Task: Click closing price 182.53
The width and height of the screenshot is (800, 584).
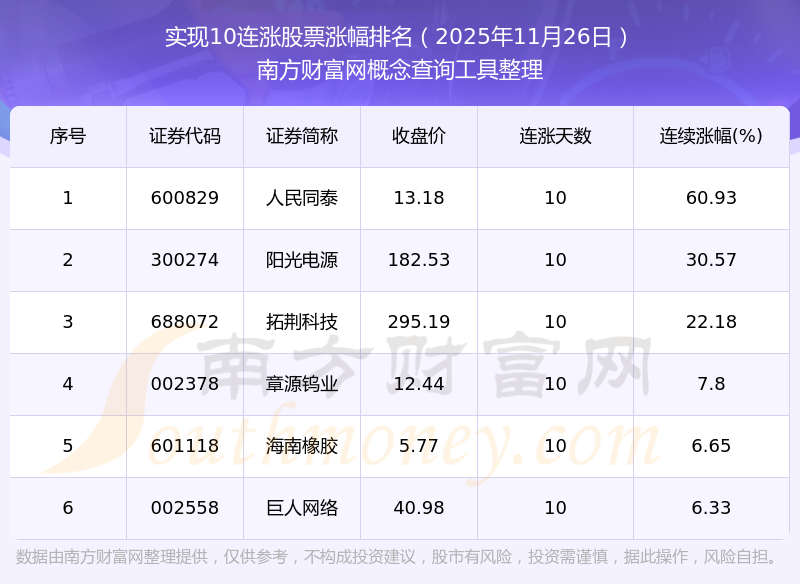Action: click(419, 260)
